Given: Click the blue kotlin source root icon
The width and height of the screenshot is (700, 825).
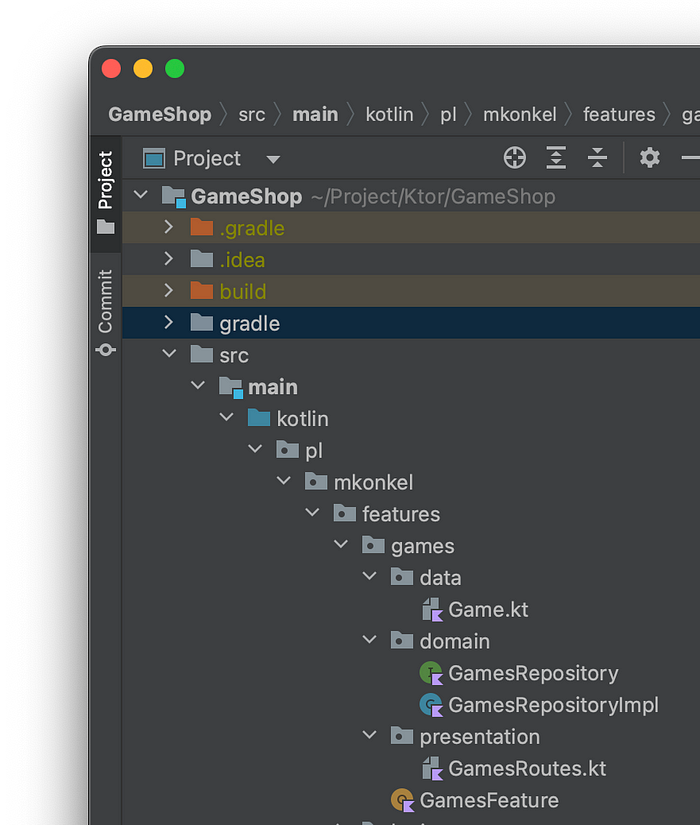Looking at the screenshot, I should [x=259, y=418].
